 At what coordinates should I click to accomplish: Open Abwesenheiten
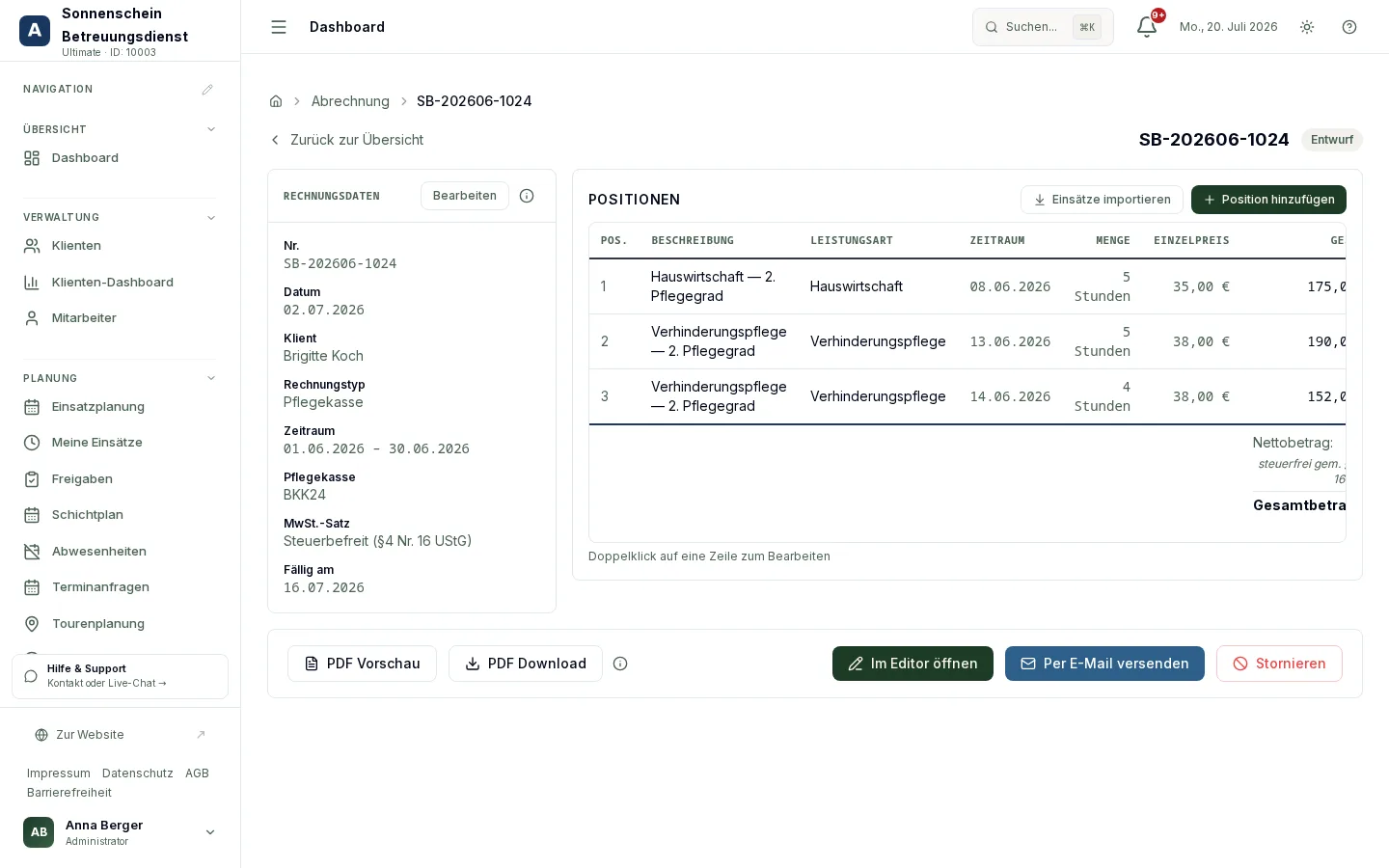tap(120, 552)
